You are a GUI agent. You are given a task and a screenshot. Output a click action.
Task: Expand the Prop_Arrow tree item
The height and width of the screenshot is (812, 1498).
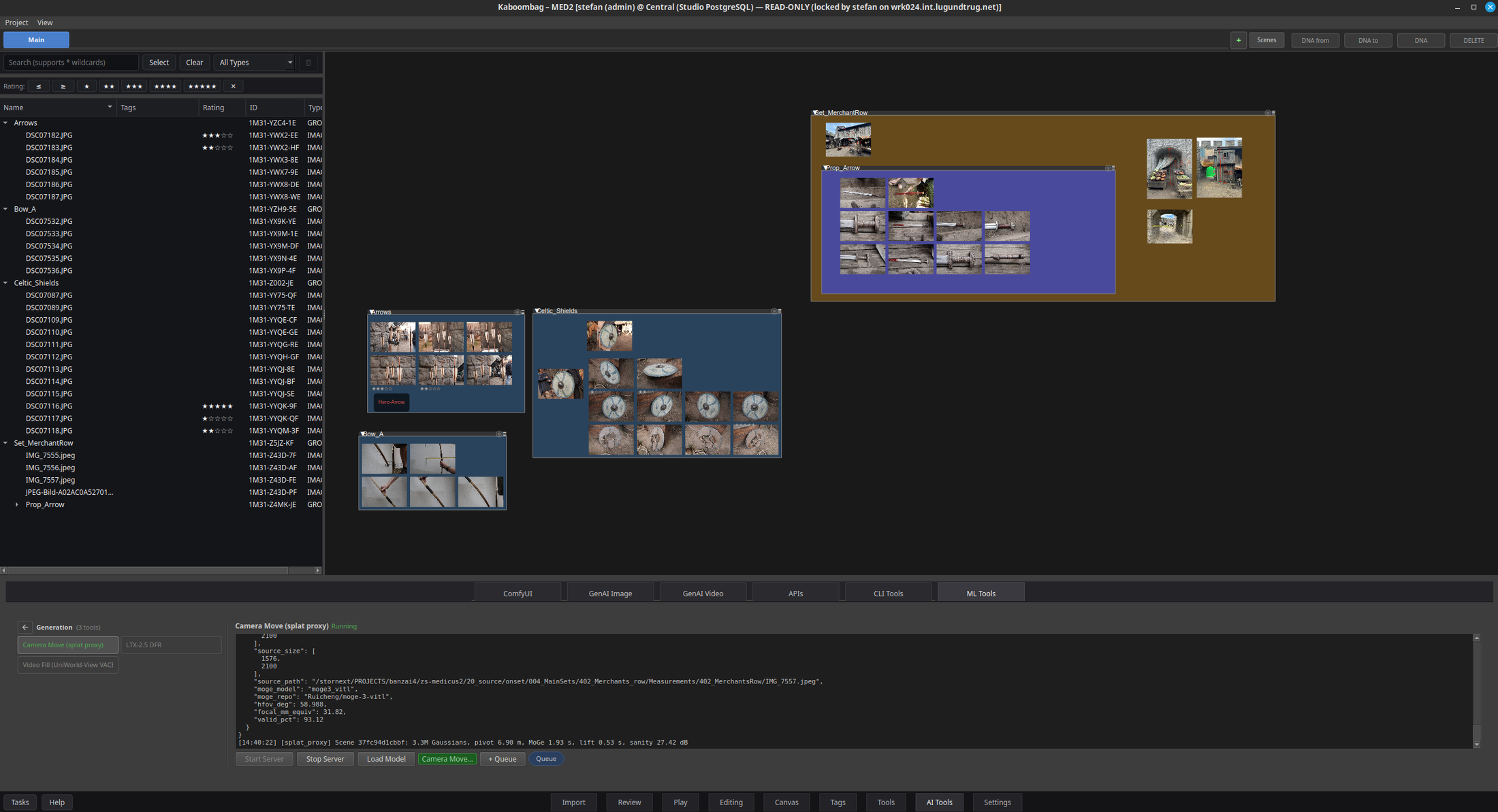[17, 505]
